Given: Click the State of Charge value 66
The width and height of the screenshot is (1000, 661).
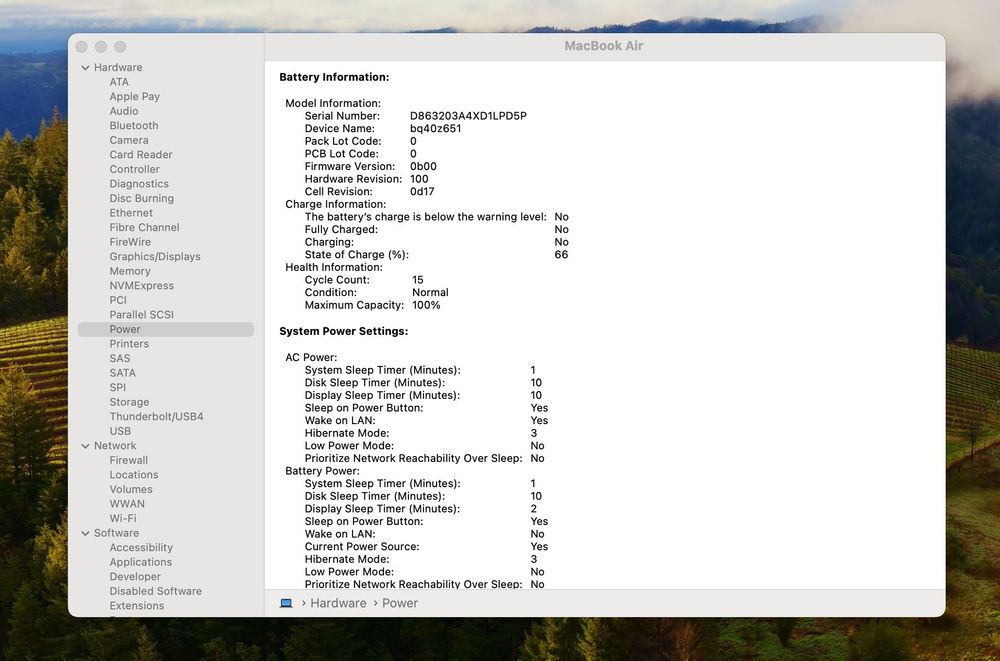Looking at the screenshot, I should pyautogui.click(x=561, y=255).
